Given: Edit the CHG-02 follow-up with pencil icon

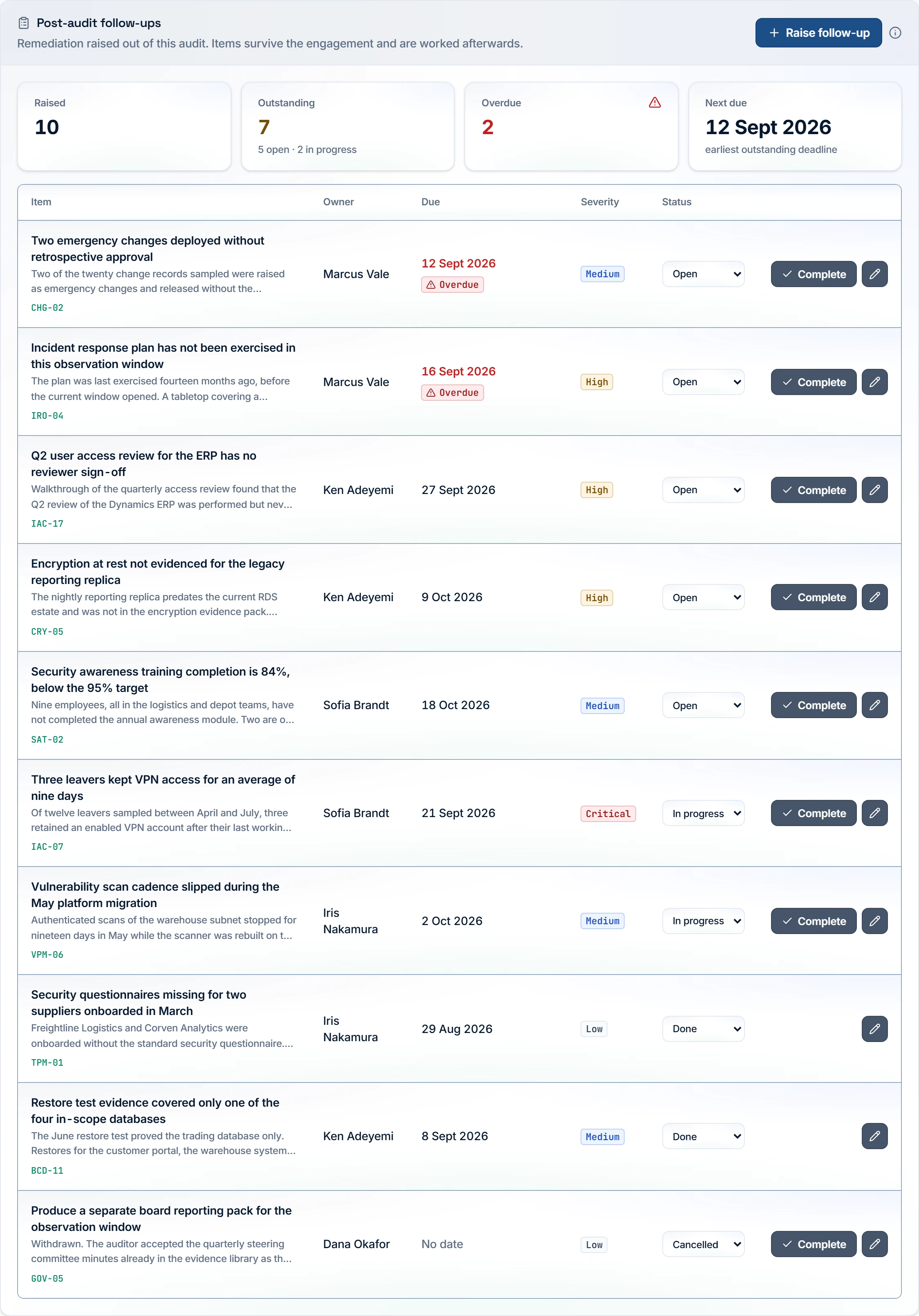Looking at the screenshot, I should [x=874, y=274].
